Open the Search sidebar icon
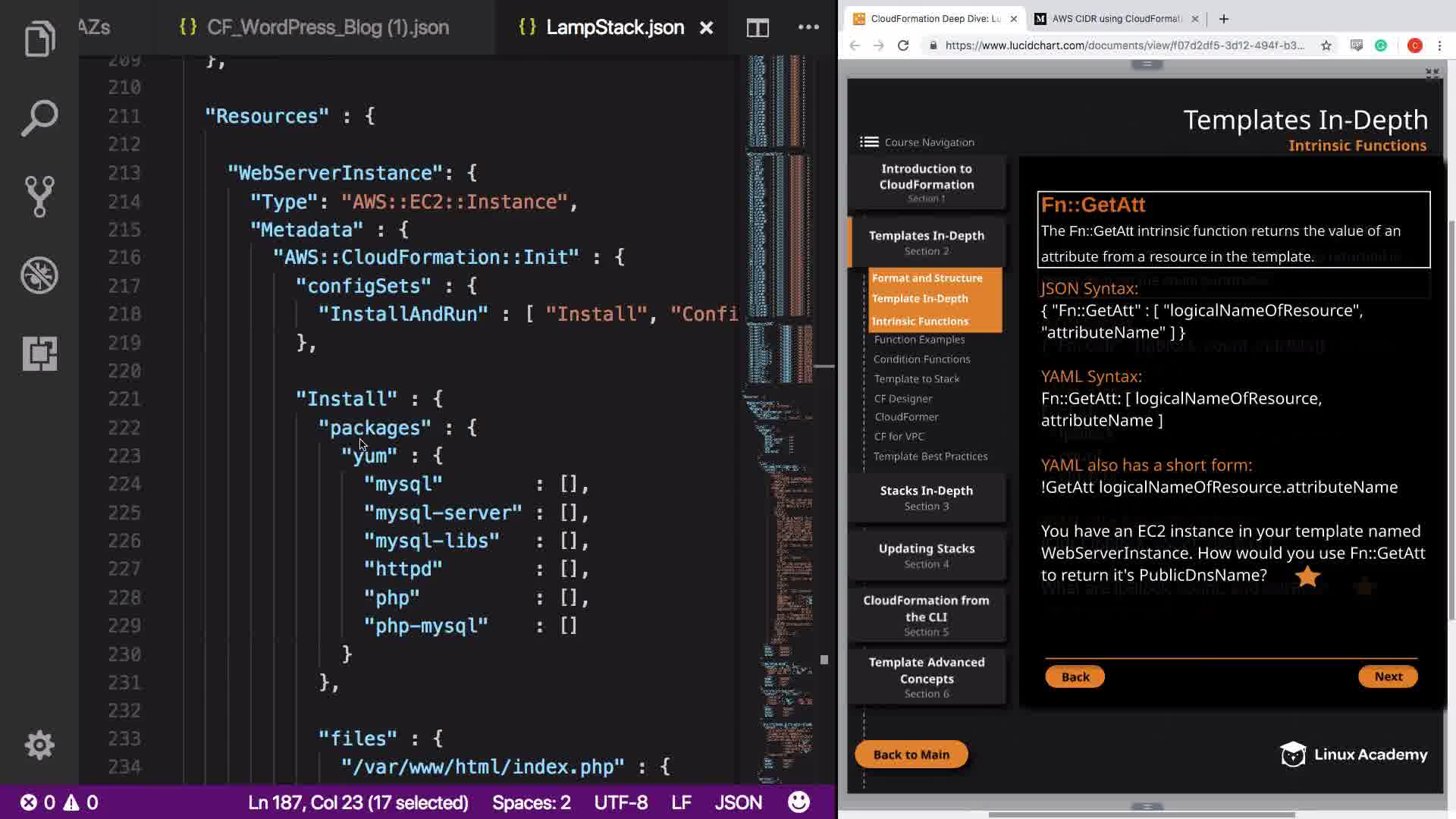The image size is (1456, 819). point(39,118)
